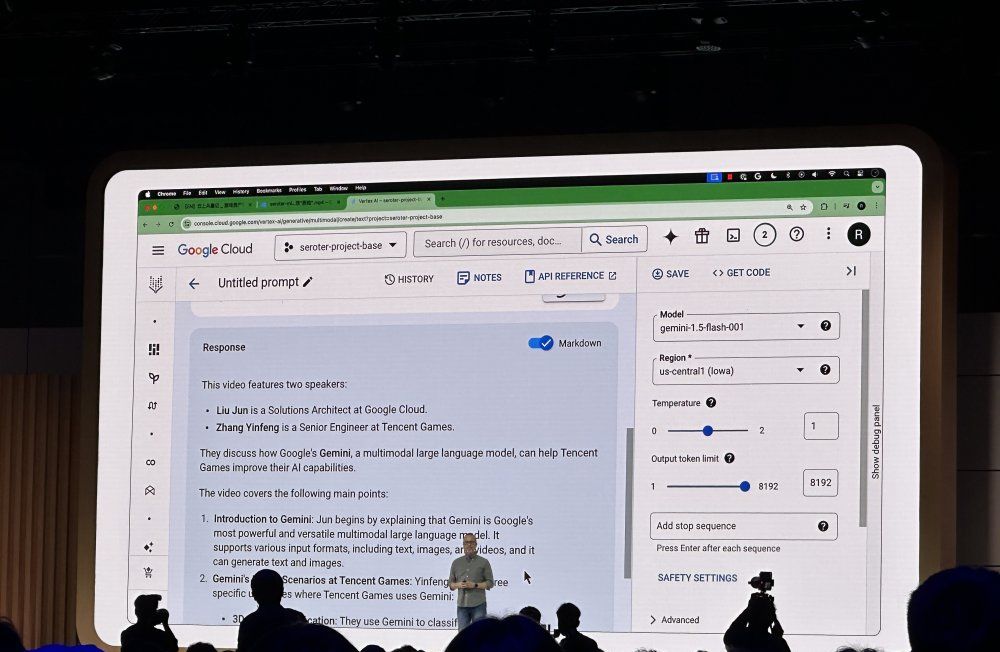Click the macOS Wi-Fi status icon
The image size is (1000, 652).
(x=831, y=174)
